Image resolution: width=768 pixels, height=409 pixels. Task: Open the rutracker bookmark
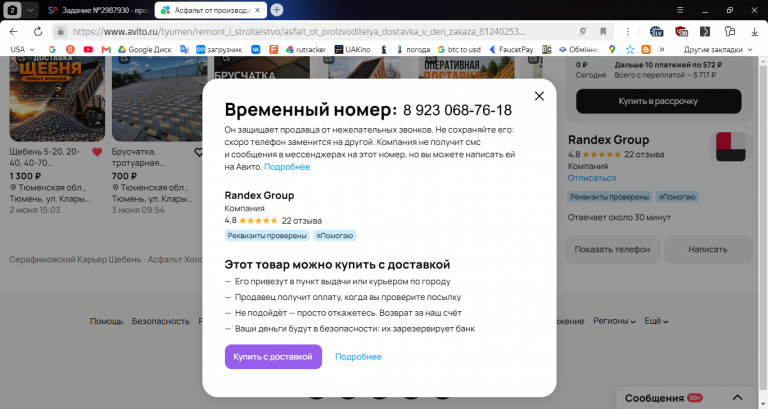[x=306, y=49]
